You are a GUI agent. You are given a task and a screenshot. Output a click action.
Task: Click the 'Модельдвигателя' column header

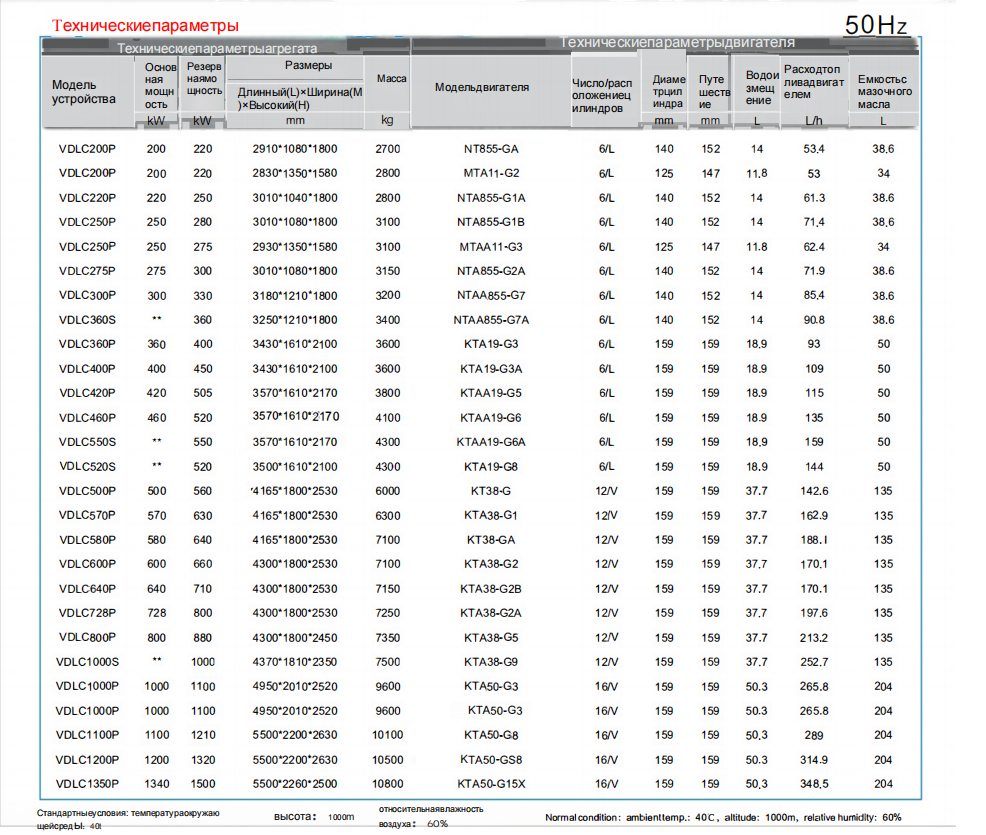coord(482,87)
